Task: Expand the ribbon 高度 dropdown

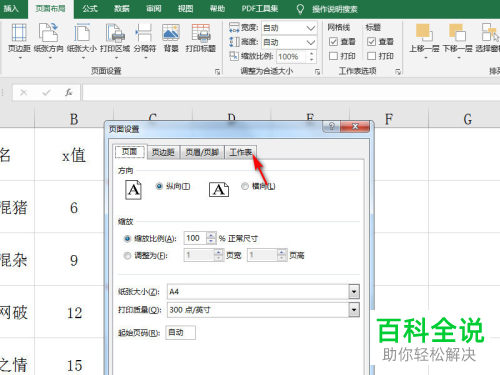Action: tap(311, 42)
